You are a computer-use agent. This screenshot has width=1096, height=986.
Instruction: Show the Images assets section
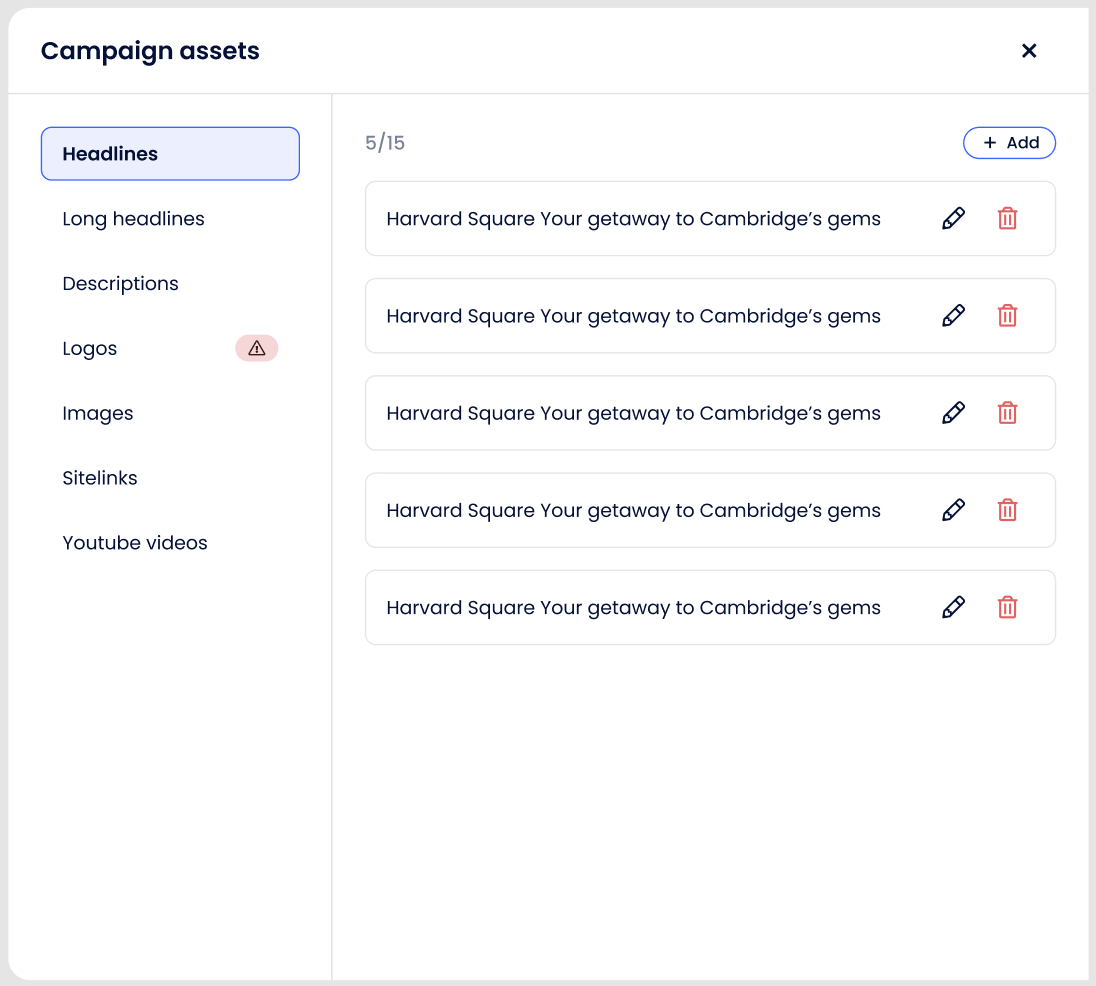(x=98, y=413)
